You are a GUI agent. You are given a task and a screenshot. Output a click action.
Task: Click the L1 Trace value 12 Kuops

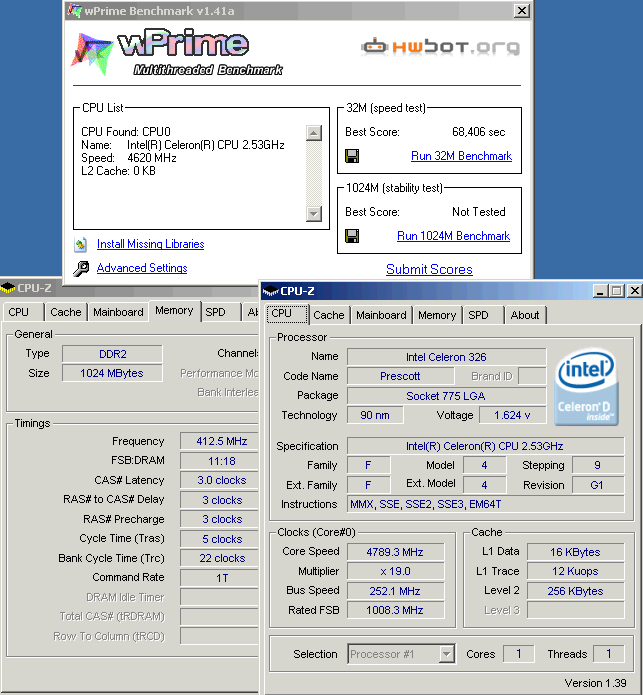click(575, 571)
